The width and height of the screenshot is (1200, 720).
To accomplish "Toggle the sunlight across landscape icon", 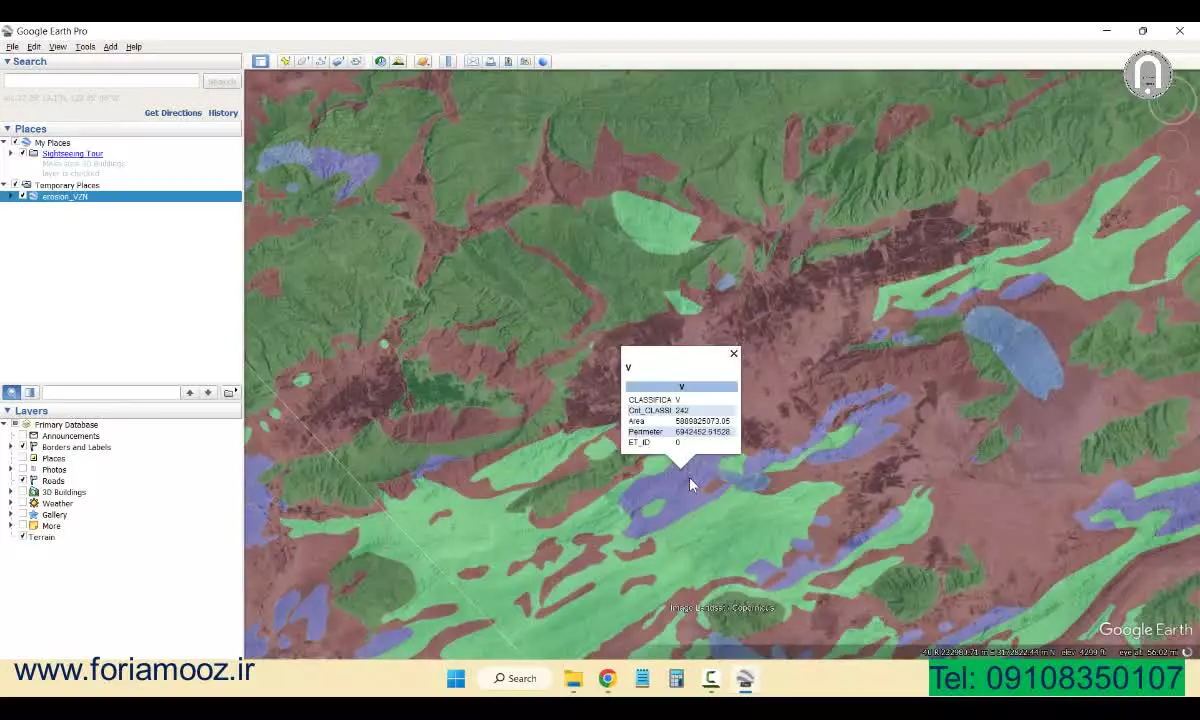I will click(398, 62).
